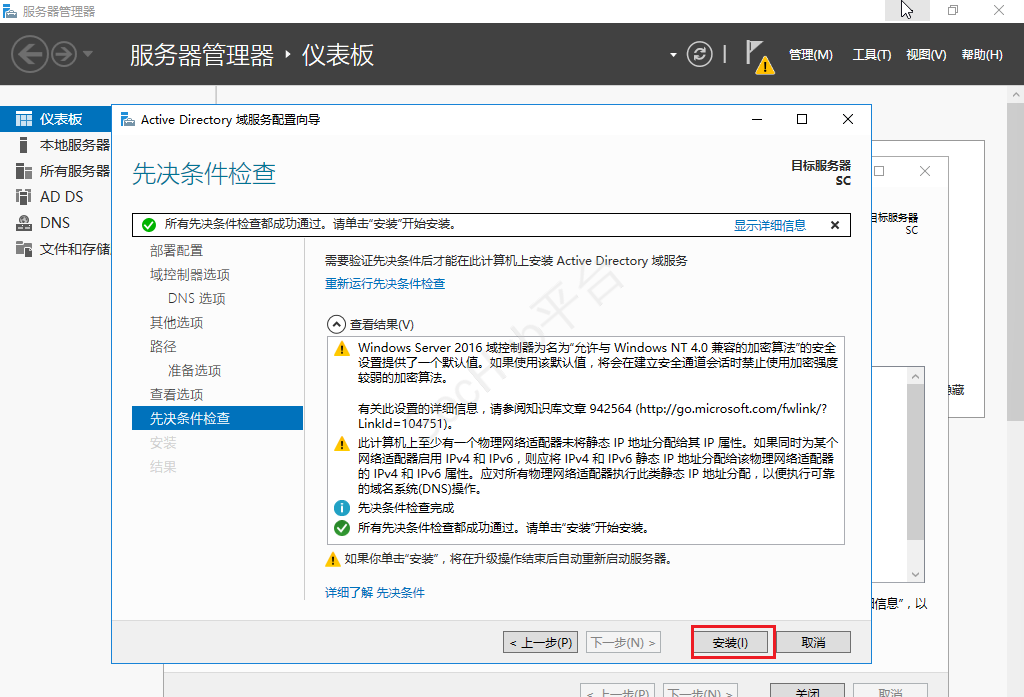Click the refresh icon in Server Manager
Screen dimensions: 1024x697
(x=702, y=55)
